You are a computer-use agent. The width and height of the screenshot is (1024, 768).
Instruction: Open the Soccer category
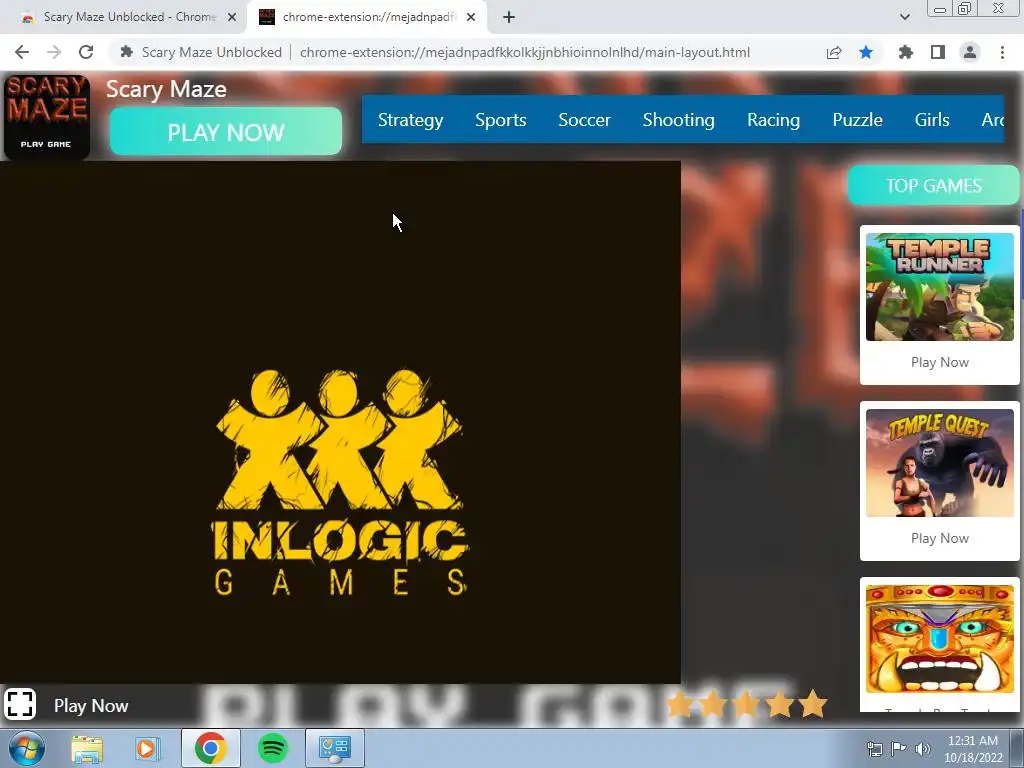click(584, 120)
